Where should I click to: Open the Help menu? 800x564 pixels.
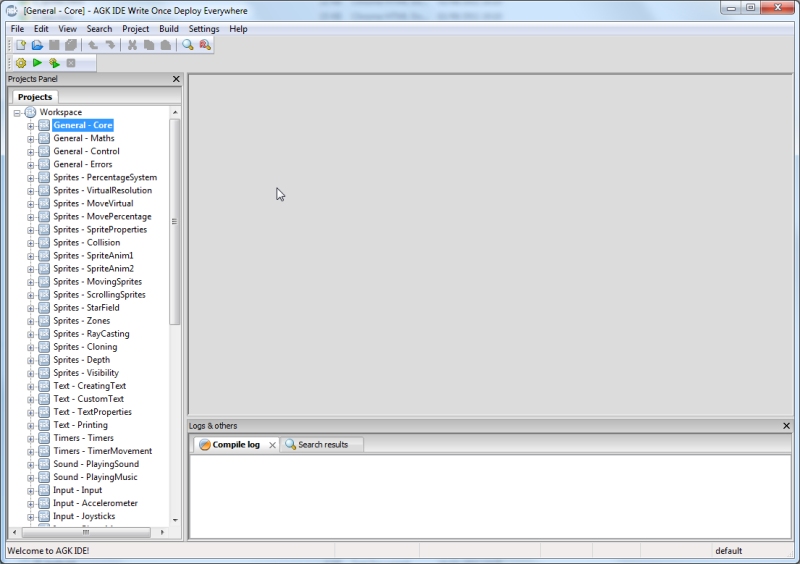[x=238, y=29]
